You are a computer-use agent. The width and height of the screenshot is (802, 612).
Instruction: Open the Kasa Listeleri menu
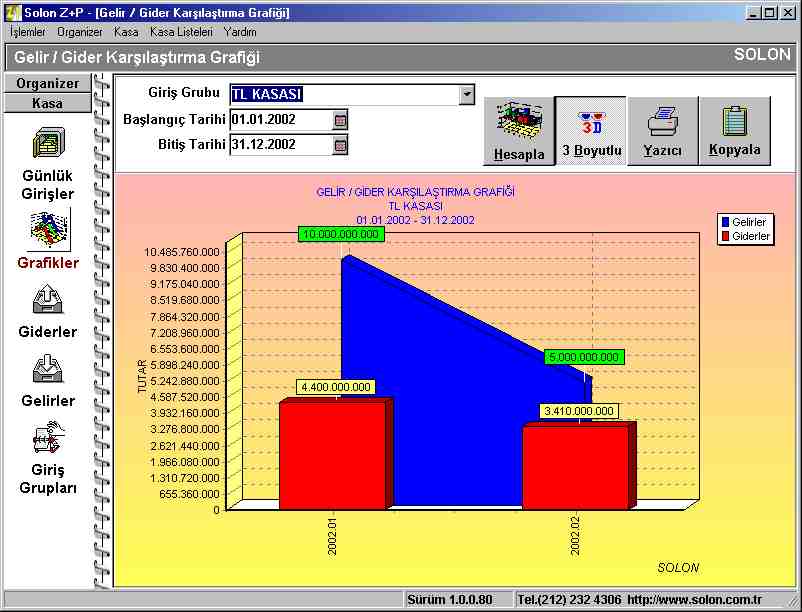181,32
